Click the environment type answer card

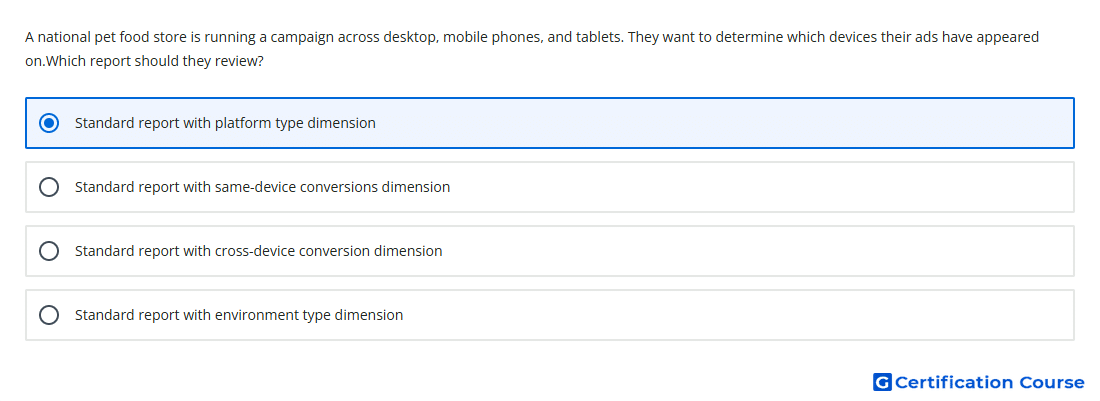pyautogui.click(x=550, y=315)
